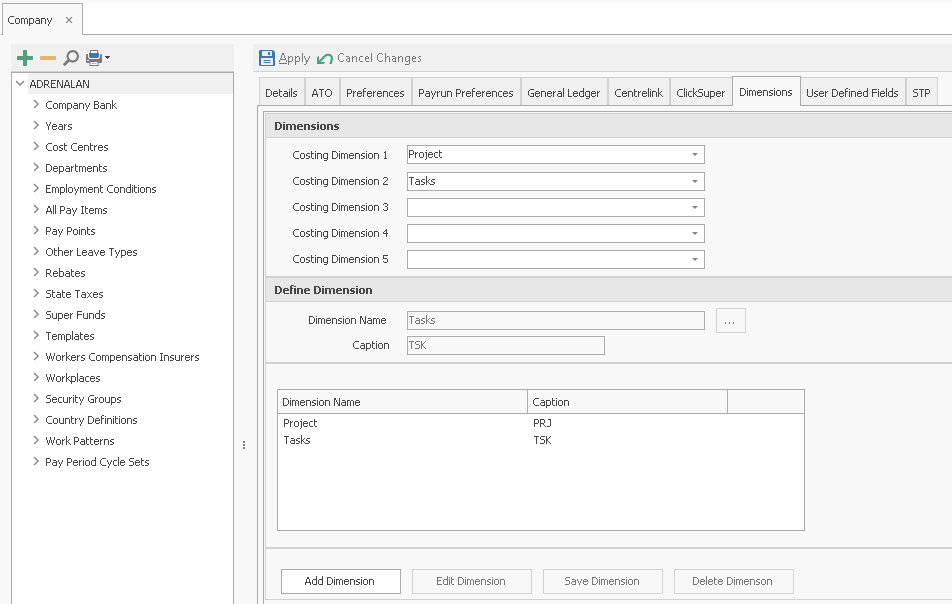Close the Company tab
Viewport: 952px width, 604px height.
pyautogui.click(x=69, y=20)
